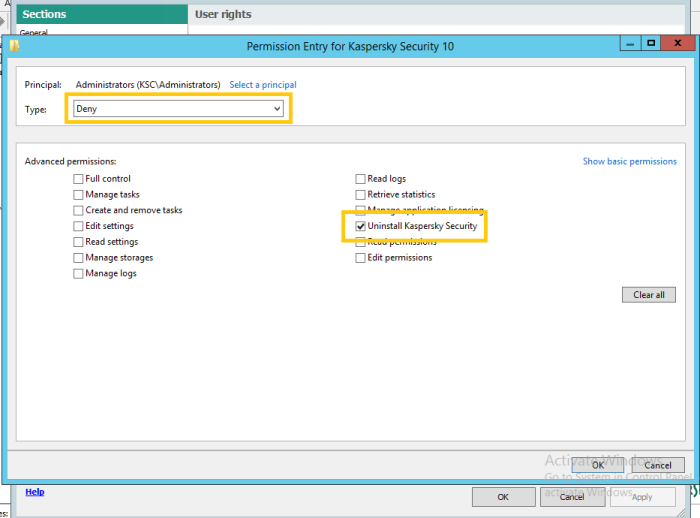This screenshot has width=700, height=518.
Task: Check the Manage tasks permission
Action: pyautogui.click(x=78, y=195)
